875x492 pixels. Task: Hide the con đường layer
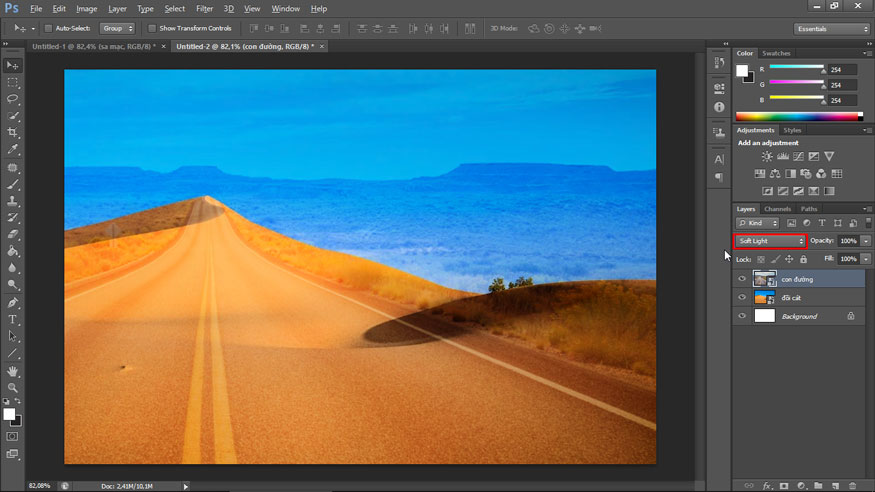tap(741, 279)
